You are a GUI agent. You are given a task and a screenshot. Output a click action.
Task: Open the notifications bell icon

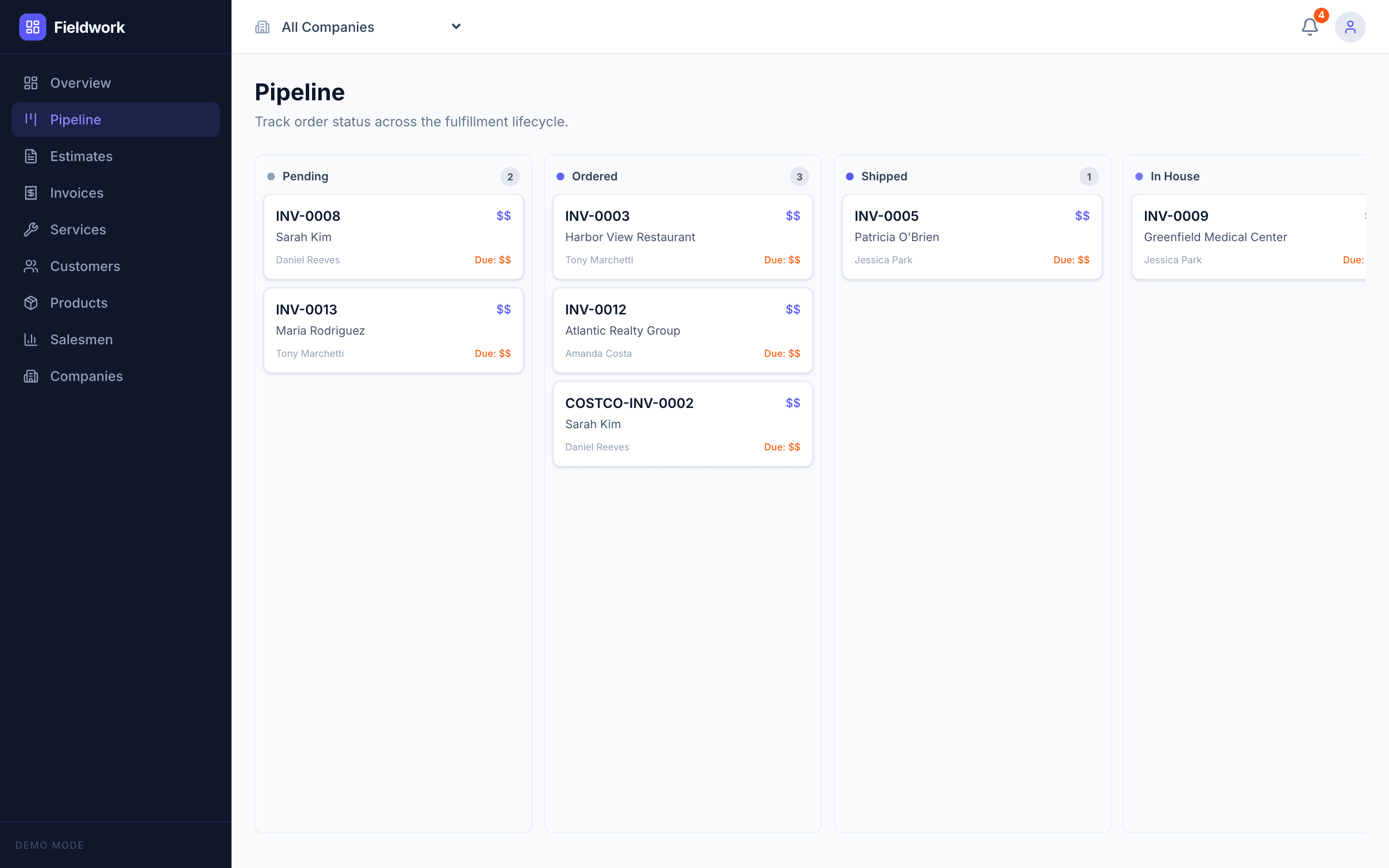pyautogui.click(x=1309, y=27)
